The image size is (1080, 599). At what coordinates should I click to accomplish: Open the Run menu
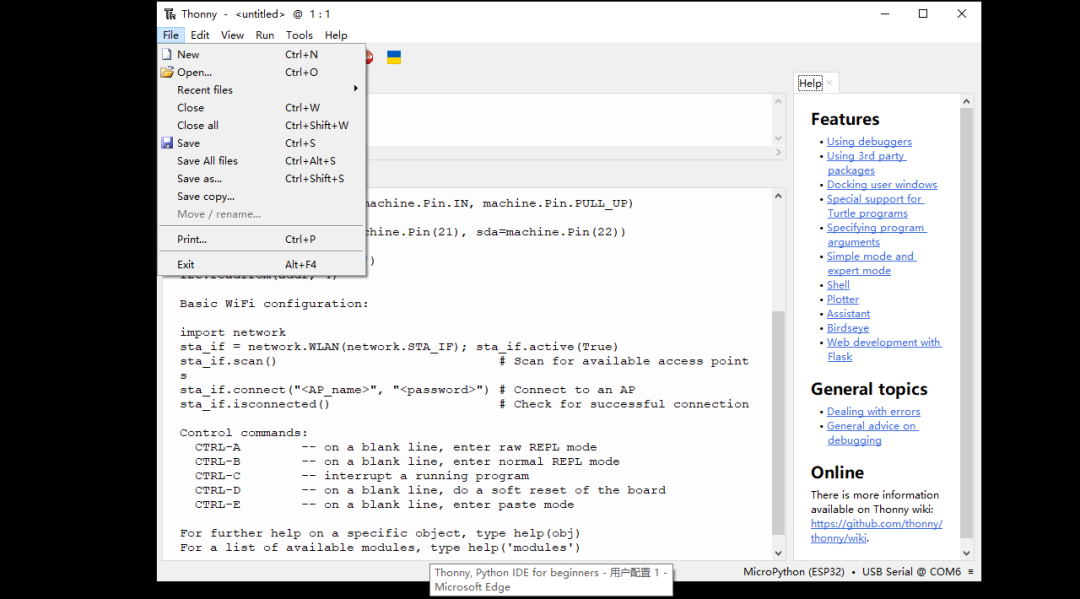[264, 35]
